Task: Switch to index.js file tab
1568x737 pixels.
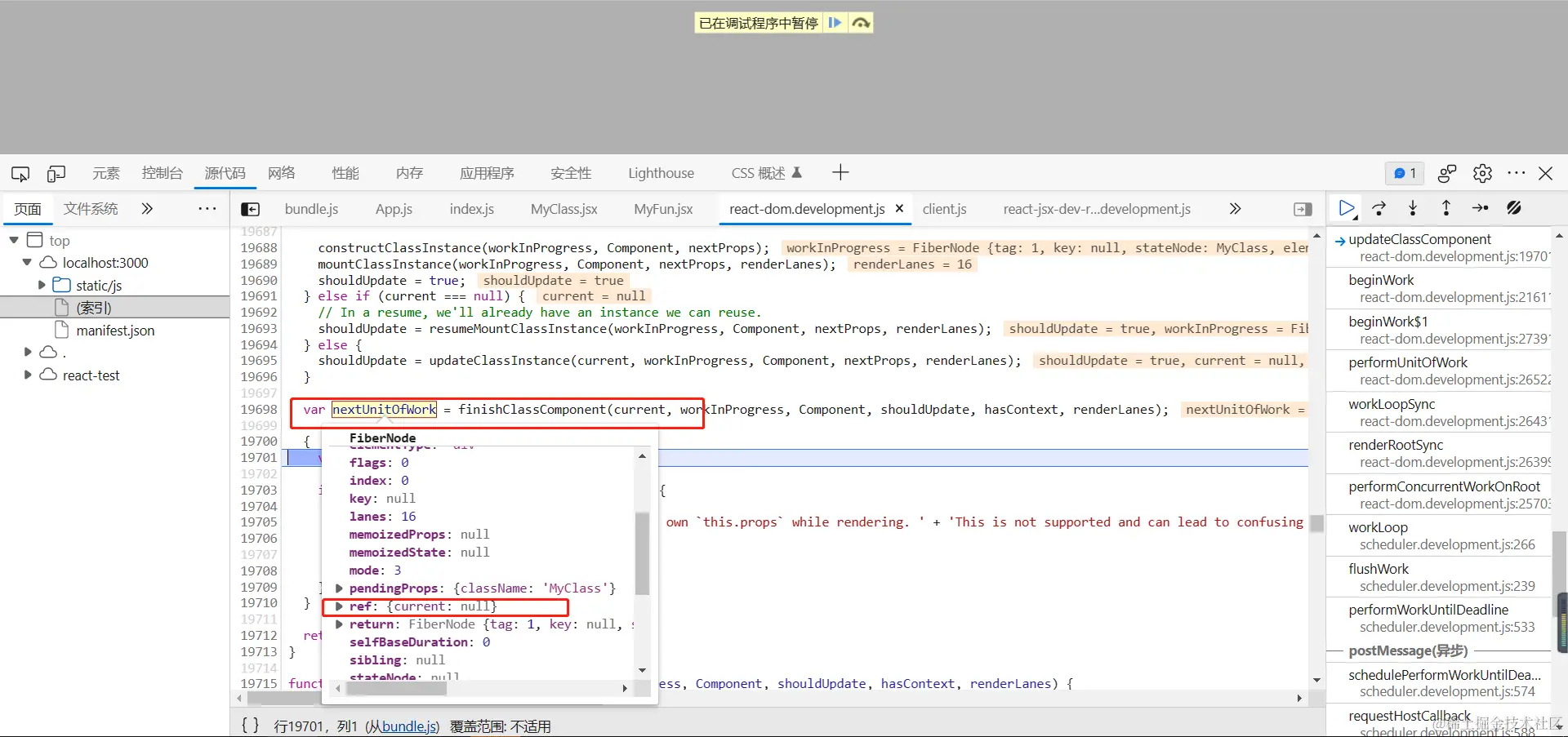Action: tap(471, 209)
